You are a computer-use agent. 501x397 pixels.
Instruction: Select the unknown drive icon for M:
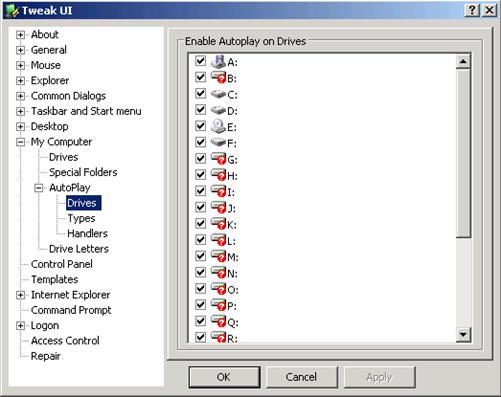(218, 256)
